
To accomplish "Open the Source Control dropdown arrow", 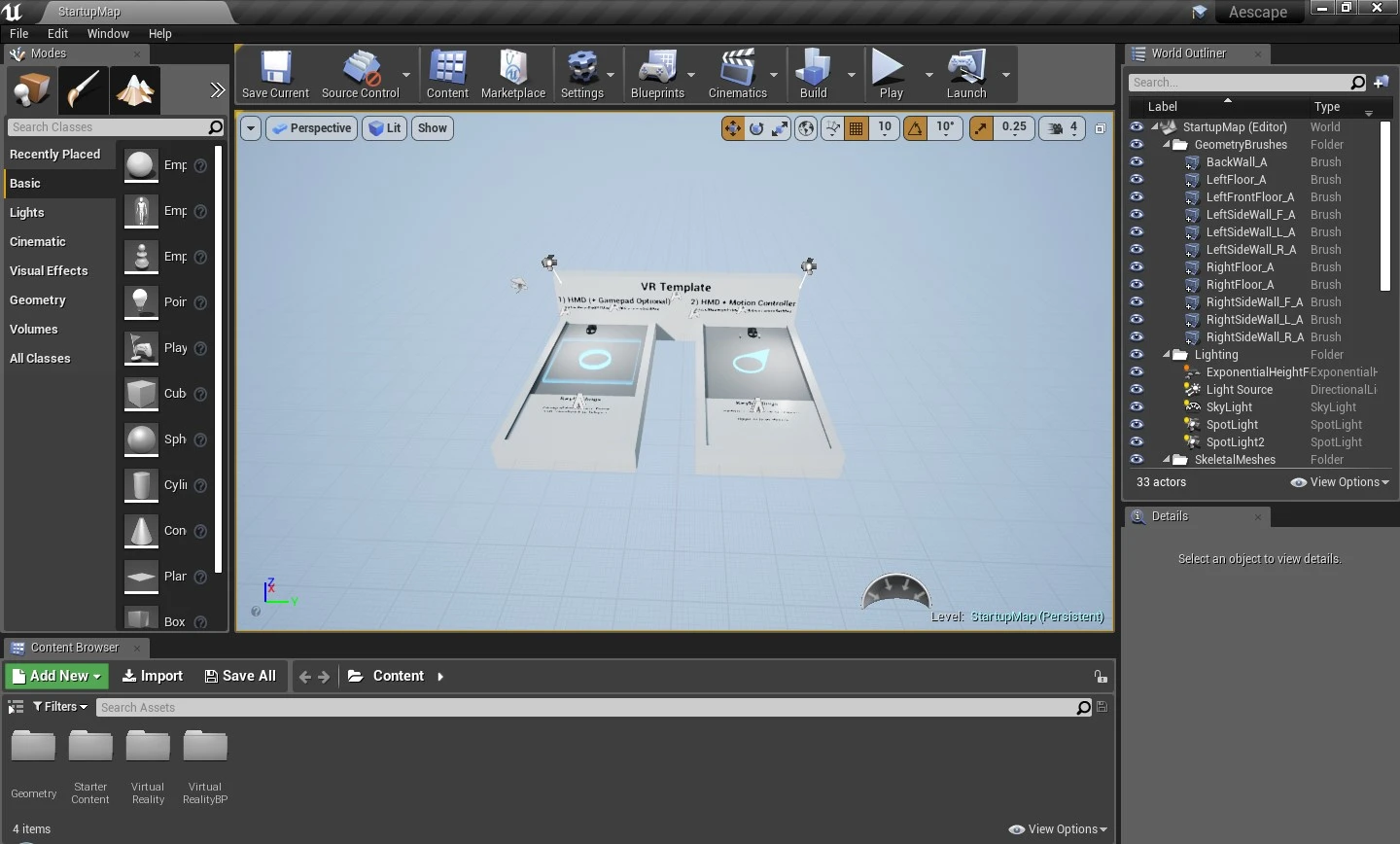I will [x=406, y=75].
